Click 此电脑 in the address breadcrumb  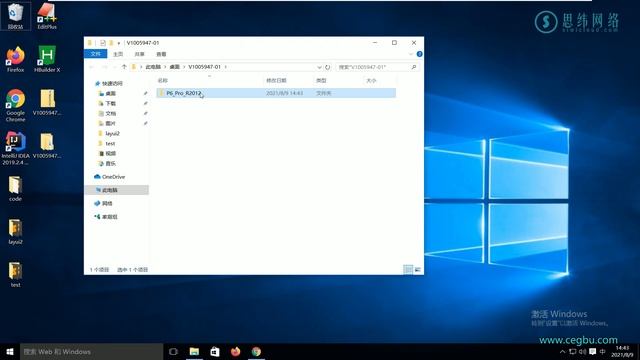point(153,67)
